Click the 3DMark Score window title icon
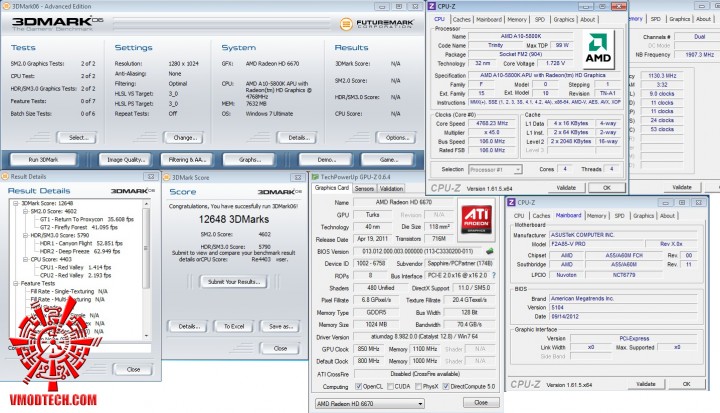 168,176
